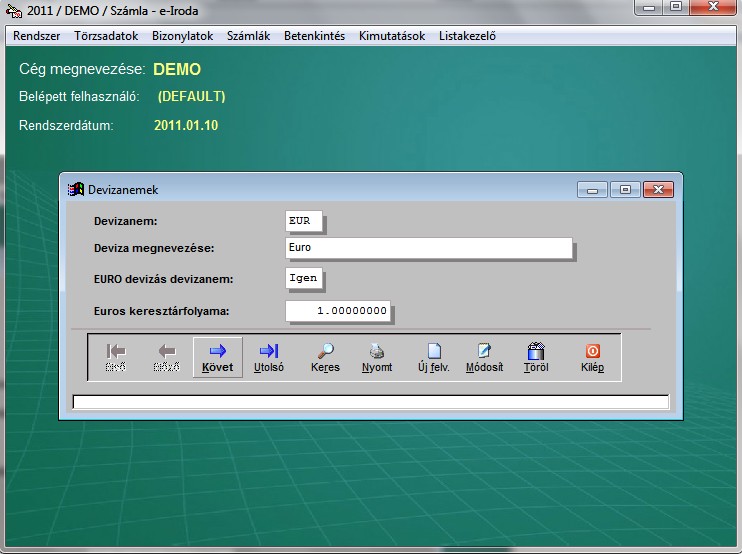
Task: Click the Devizanem field showing EUR
Action: click(304, 220)
